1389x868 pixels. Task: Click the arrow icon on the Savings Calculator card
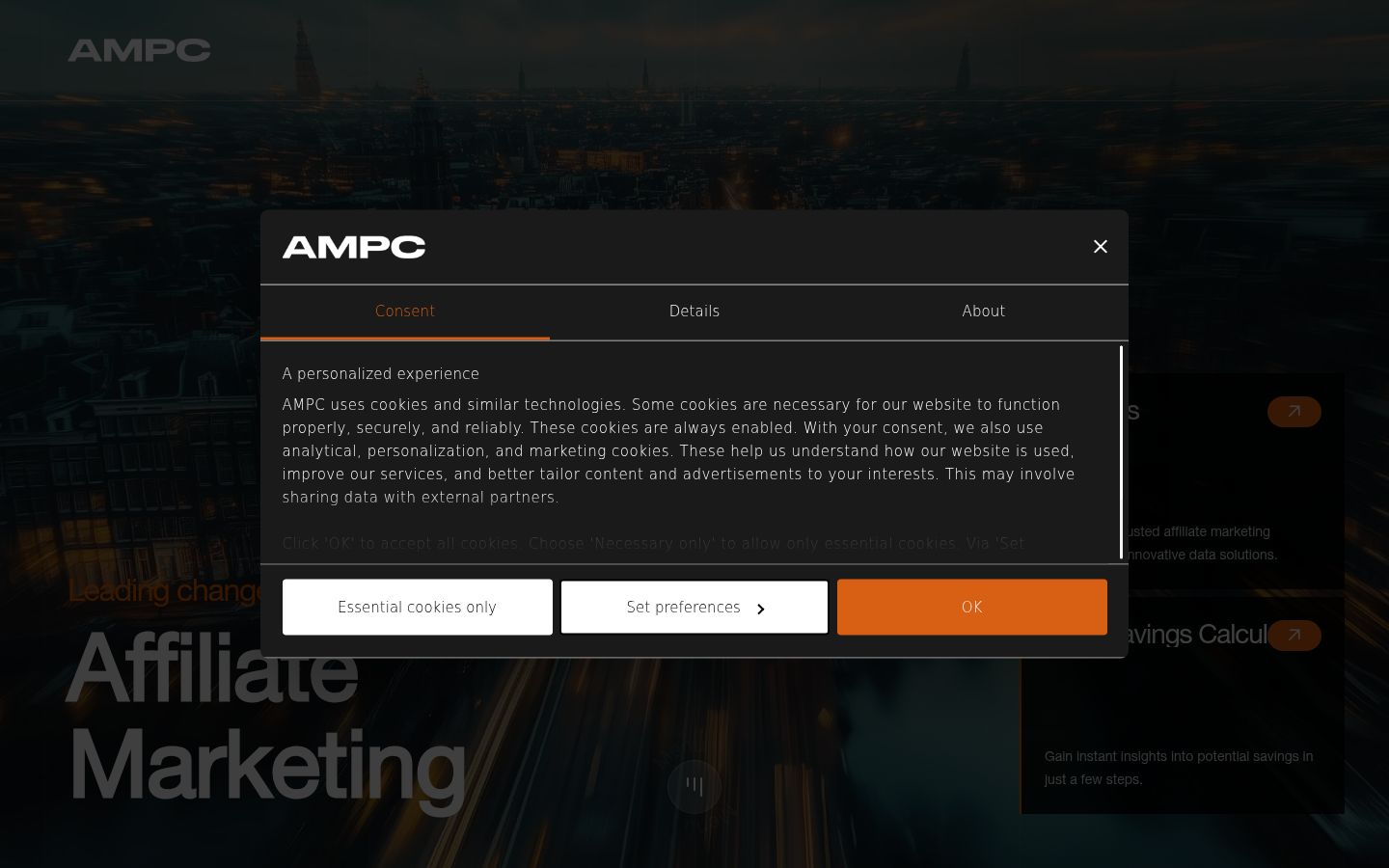coord(1294,636)
